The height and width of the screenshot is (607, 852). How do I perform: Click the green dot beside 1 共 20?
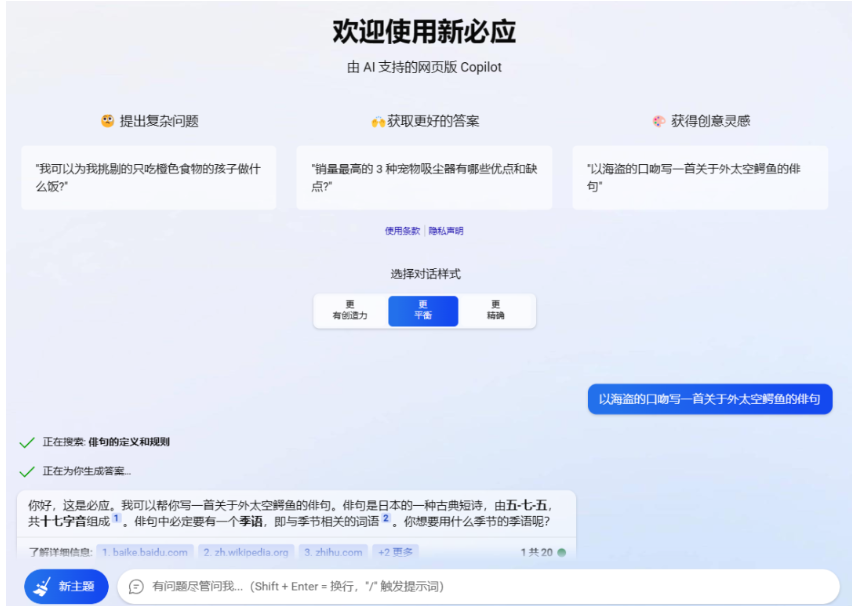(561, 552)
